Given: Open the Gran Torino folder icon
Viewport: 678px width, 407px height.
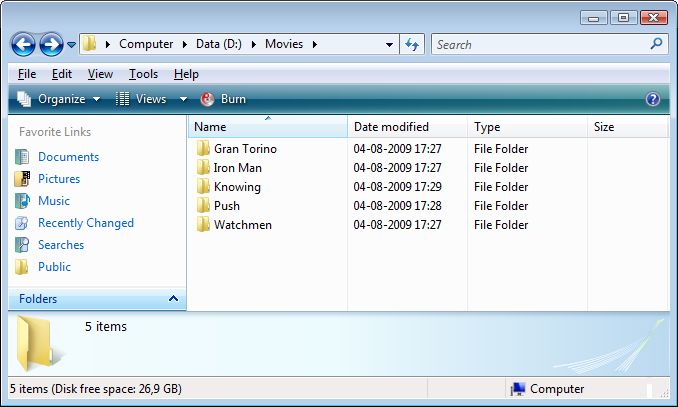Looking at the screenshot, I should [x=202, y=149].
